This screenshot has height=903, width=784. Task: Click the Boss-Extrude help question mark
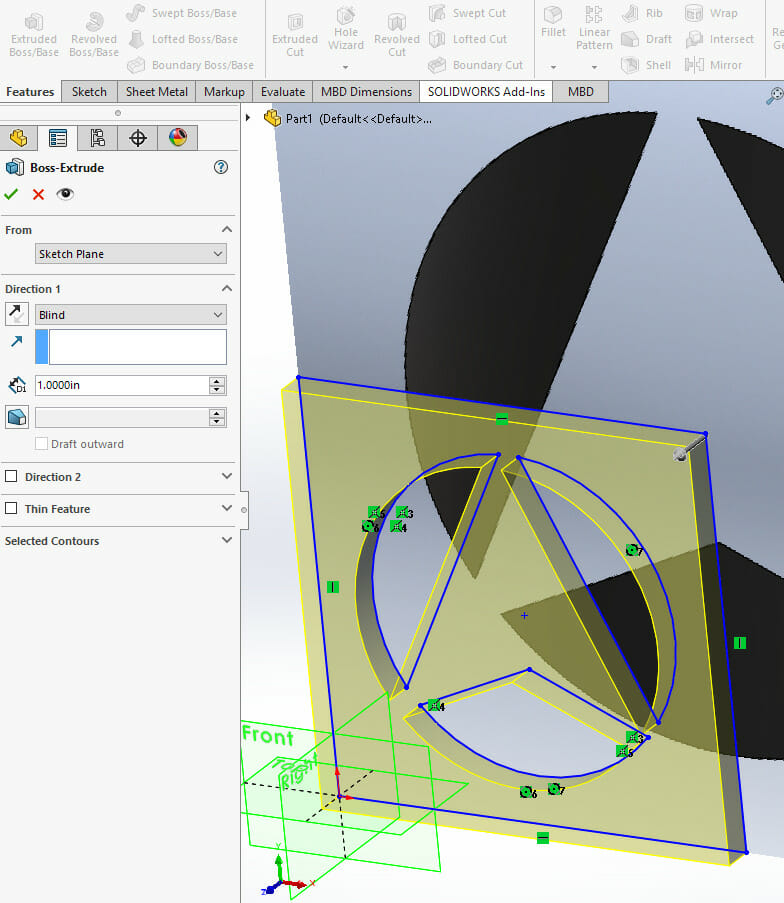point(222,168)
